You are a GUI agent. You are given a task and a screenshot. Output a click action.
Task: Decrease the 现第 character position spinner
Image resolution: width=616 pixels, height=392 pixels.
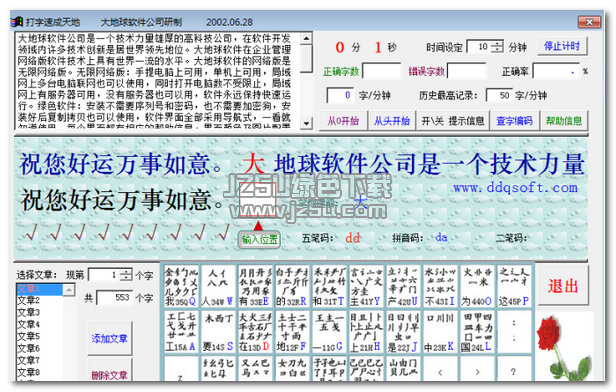126,278
